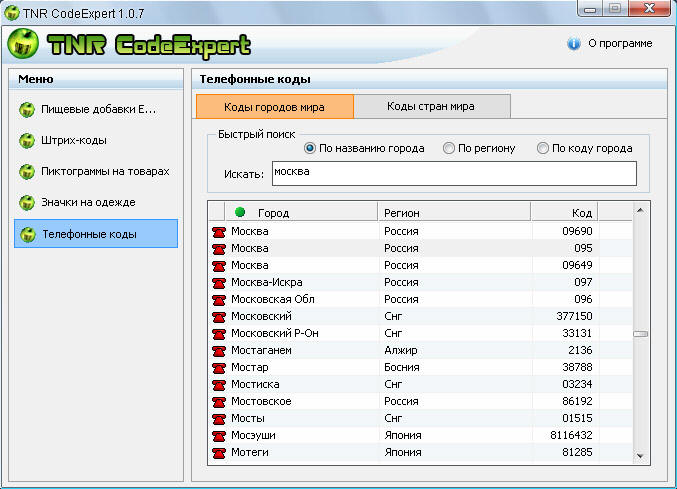This screenshot has height=489, width=677.
Task: Switch to the Коды городов мира tab
Action: click(x=275, y=107)
